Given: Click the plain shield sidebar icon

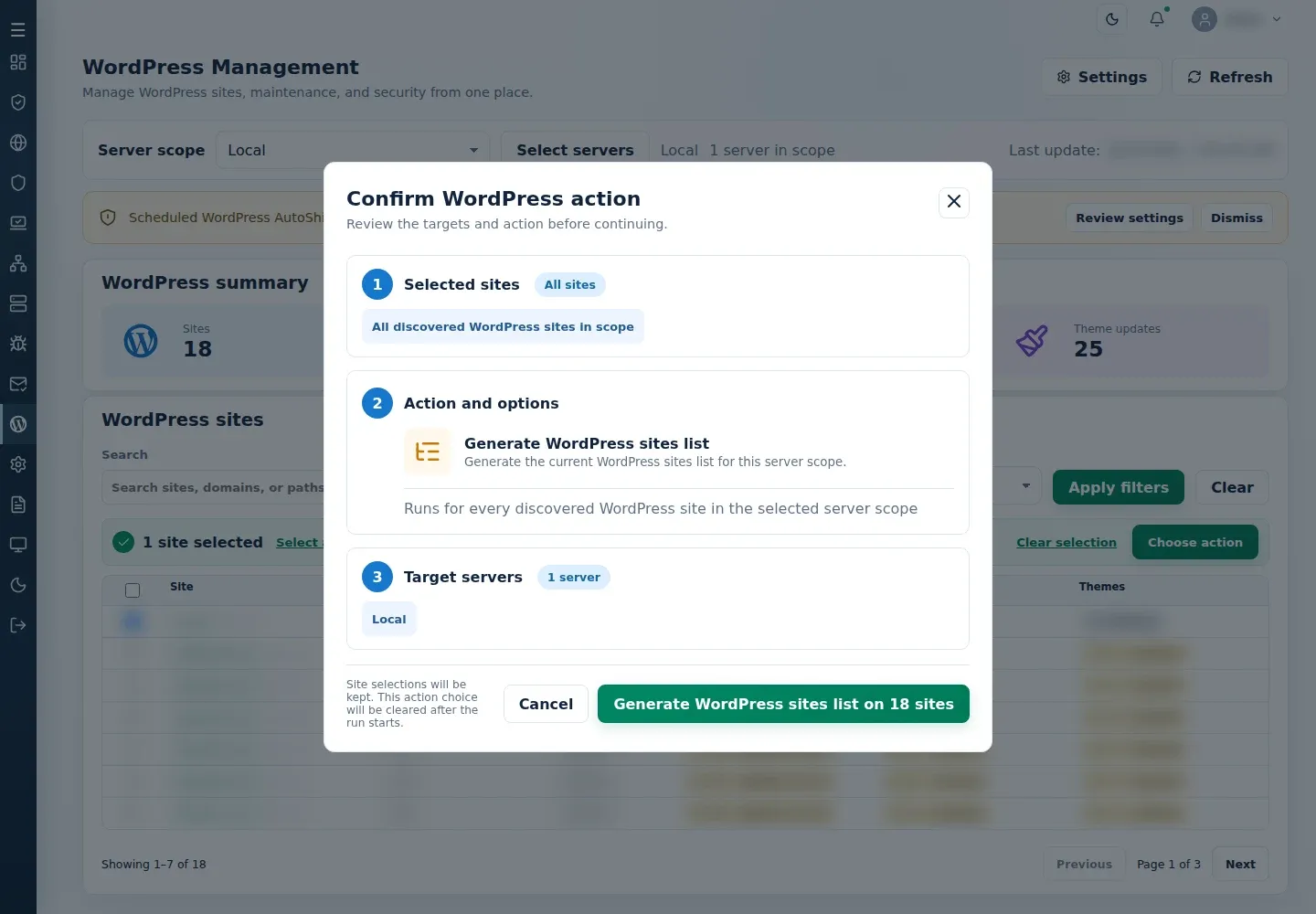Looking at the screenshot, I should pos(18,183).
